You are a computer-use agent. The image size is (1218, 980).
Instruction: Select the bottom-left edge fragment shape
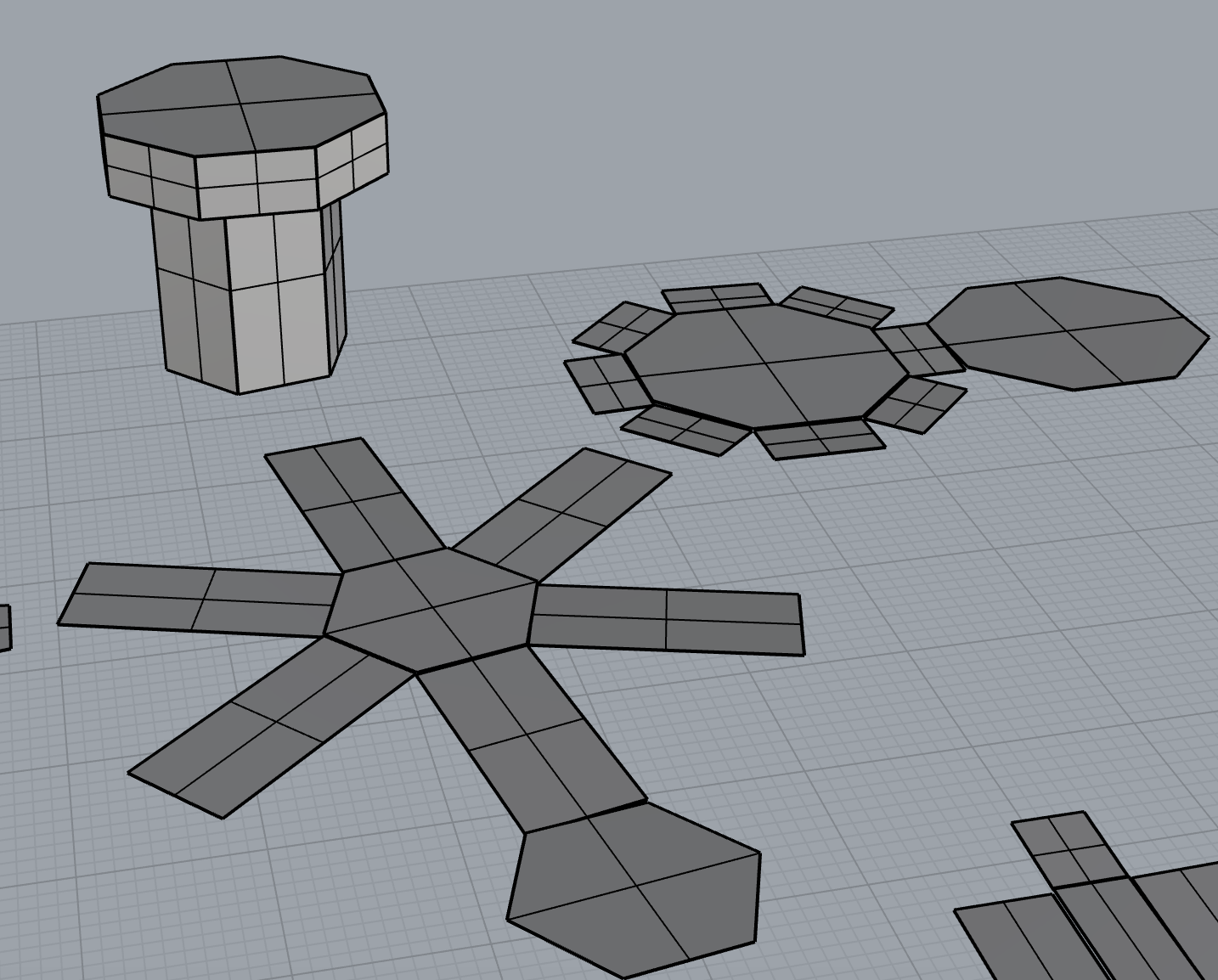(4, 620)
